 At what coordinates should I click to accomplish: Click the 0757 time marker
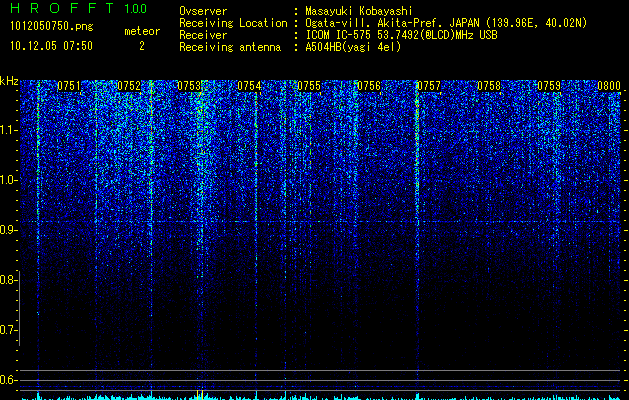[429, 86]
